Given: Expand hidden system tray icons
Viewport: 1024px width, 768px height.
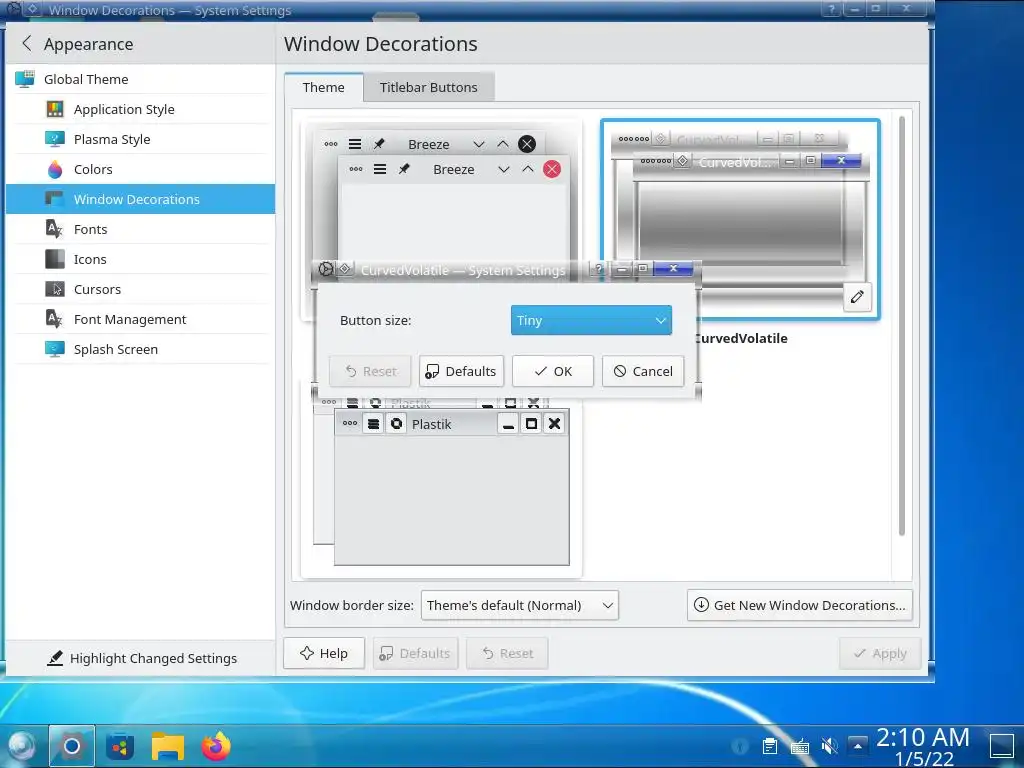Looking at the screenshot, I should coord(857,745).
